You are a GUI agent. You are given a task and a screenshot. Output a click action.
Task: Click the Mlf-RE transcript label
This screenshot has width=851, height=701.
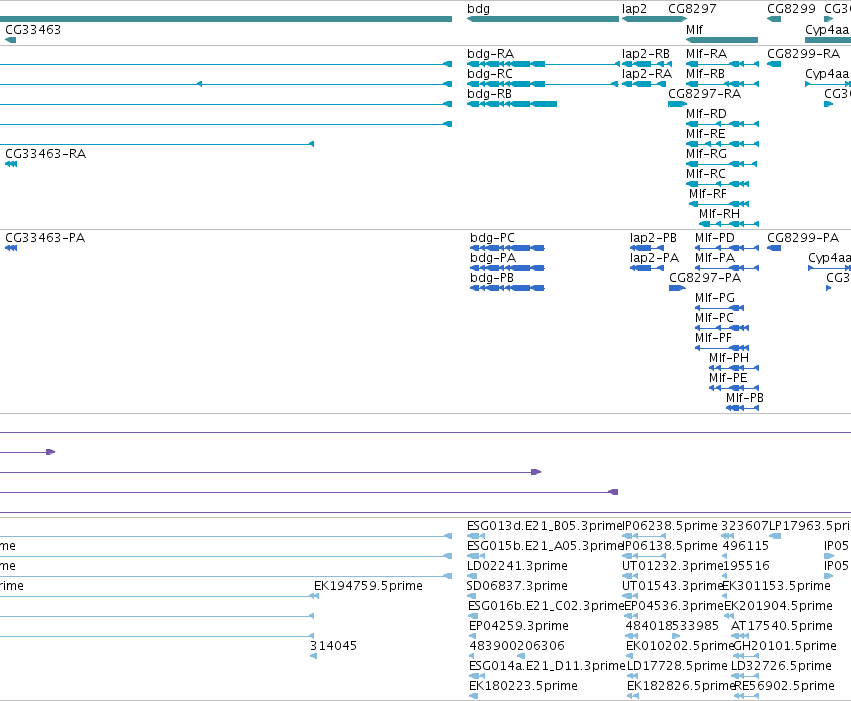pos(706,134)
